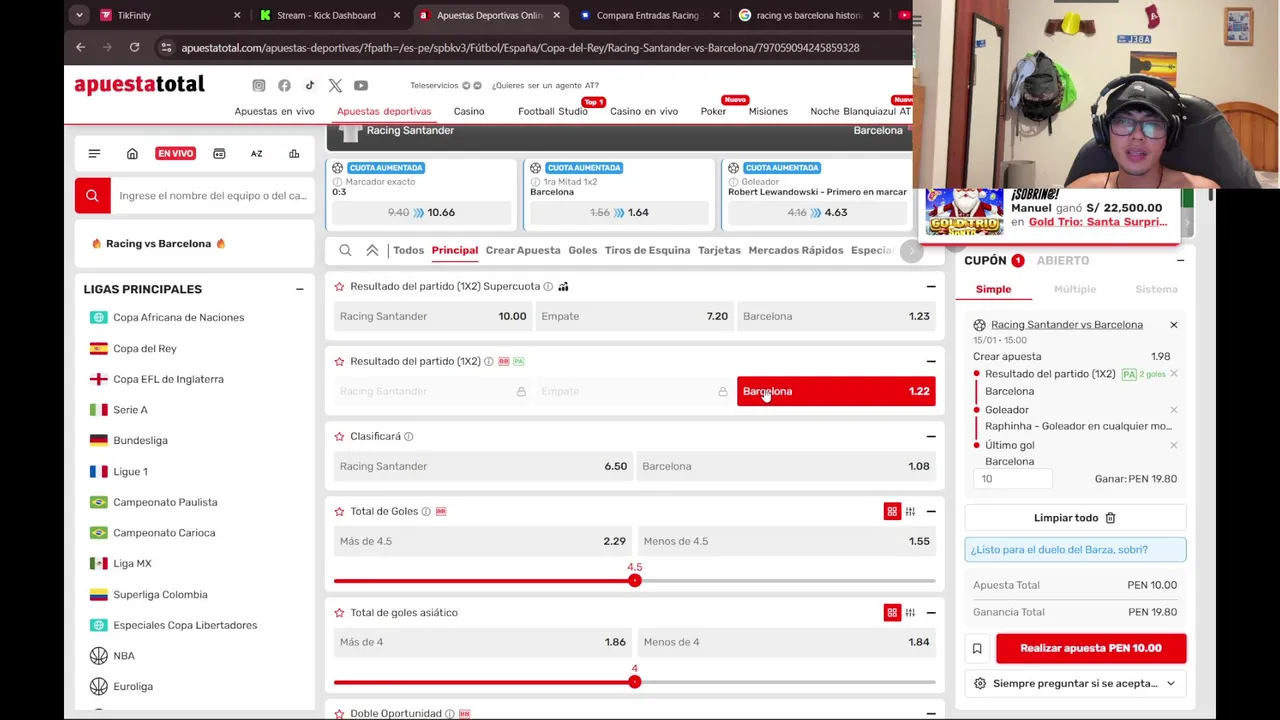This screenshot has width=1280, height=720.
Task: Click the team search input field
Action: (212, 195)
